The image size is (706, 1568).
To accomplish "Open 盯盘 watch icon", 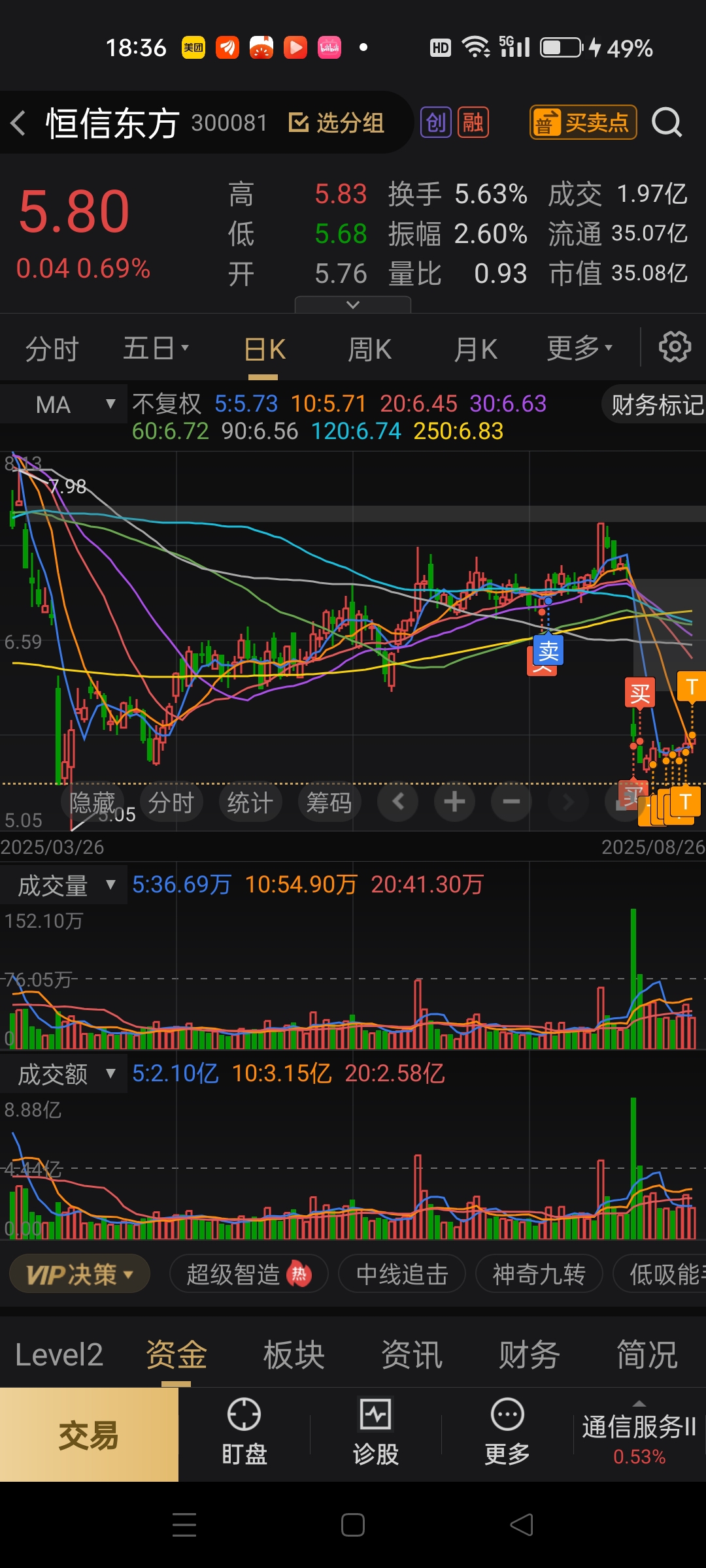I will [x=244, y=1432].
